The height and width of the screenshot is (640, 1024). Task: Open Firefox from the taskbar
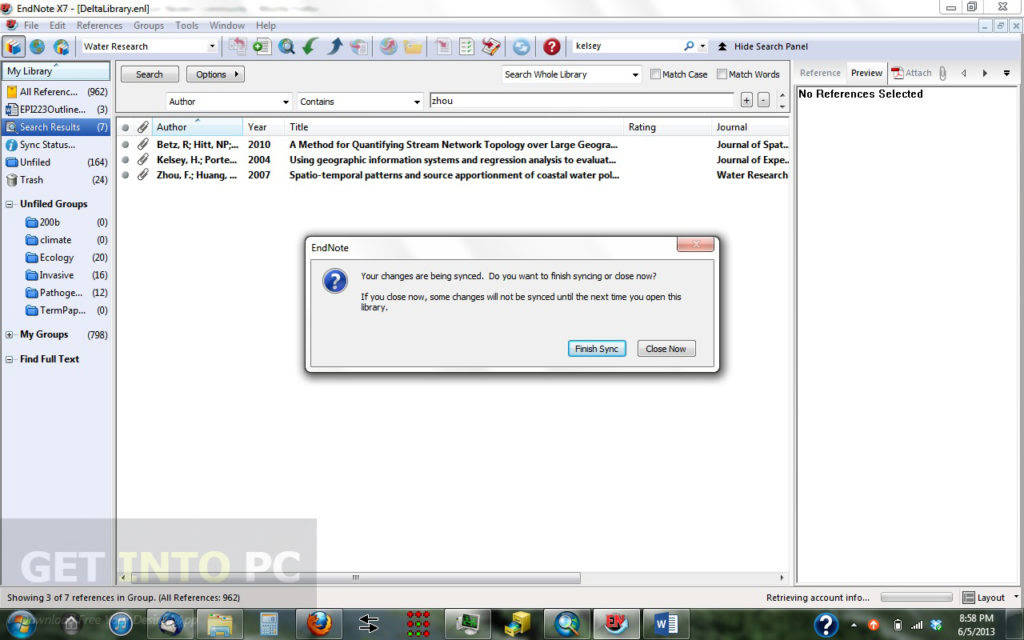[x=319, y=624]
